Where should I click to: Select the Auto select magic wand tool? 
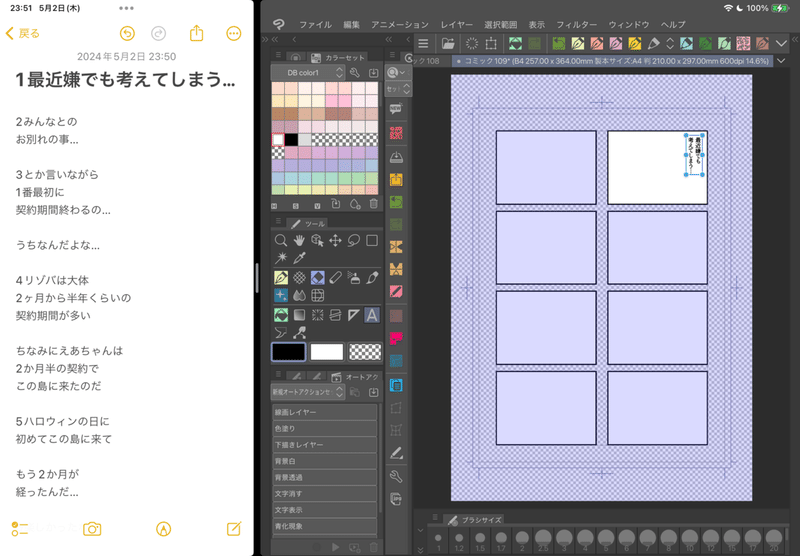281,258
